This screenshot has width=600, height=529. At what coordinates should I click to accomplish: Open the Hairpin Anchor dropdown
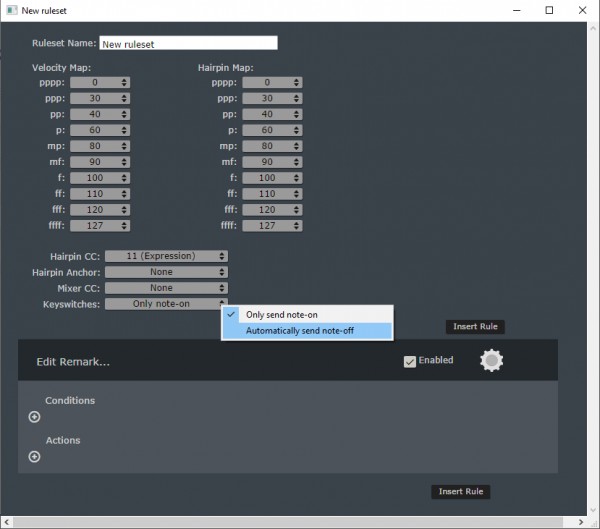coord(166,272)
